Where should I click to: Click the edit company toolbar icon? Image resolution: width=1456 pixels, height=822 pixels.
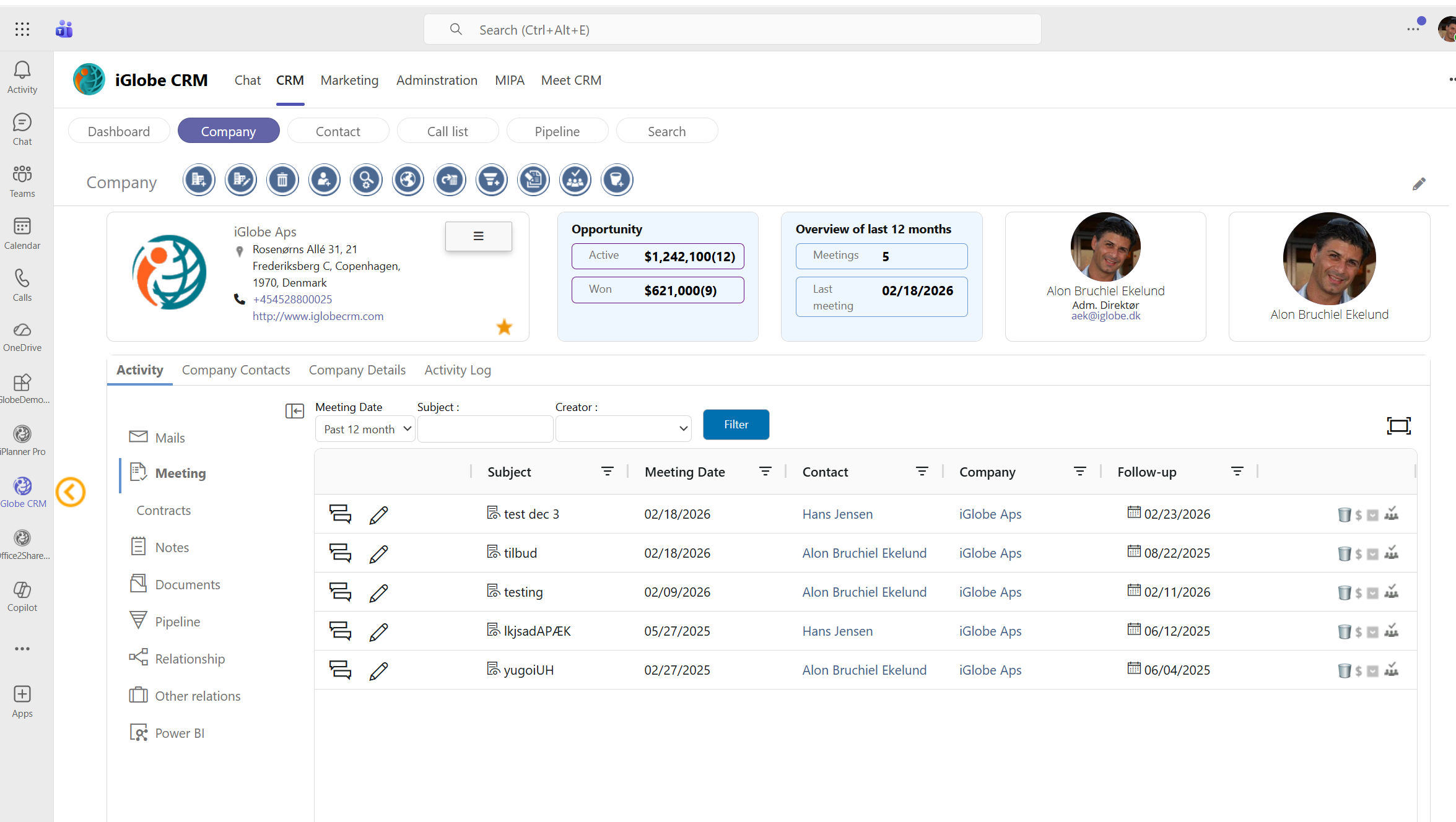point(240,180)
